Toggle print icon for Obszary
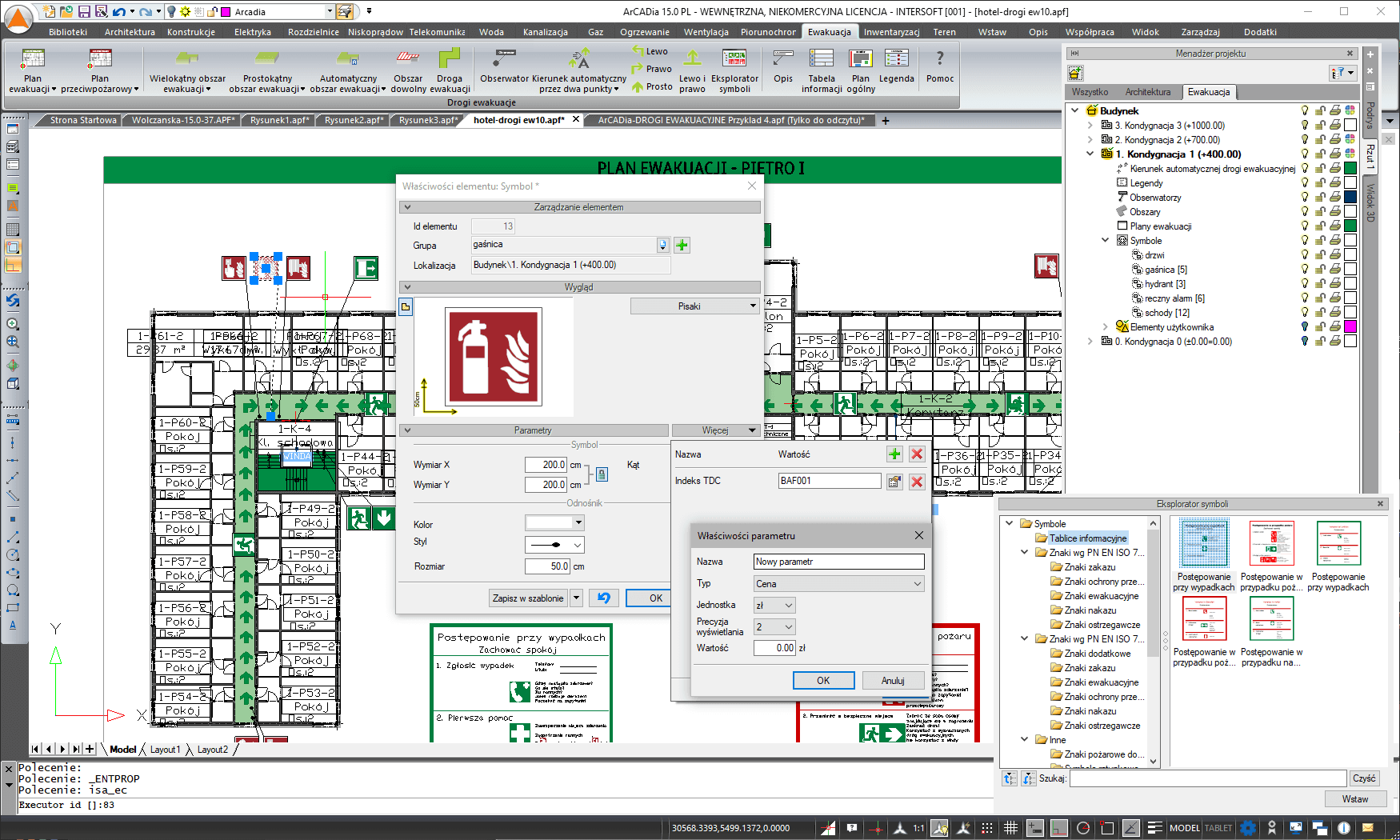Screen dimensions: 1400x840 point(1335,212)
